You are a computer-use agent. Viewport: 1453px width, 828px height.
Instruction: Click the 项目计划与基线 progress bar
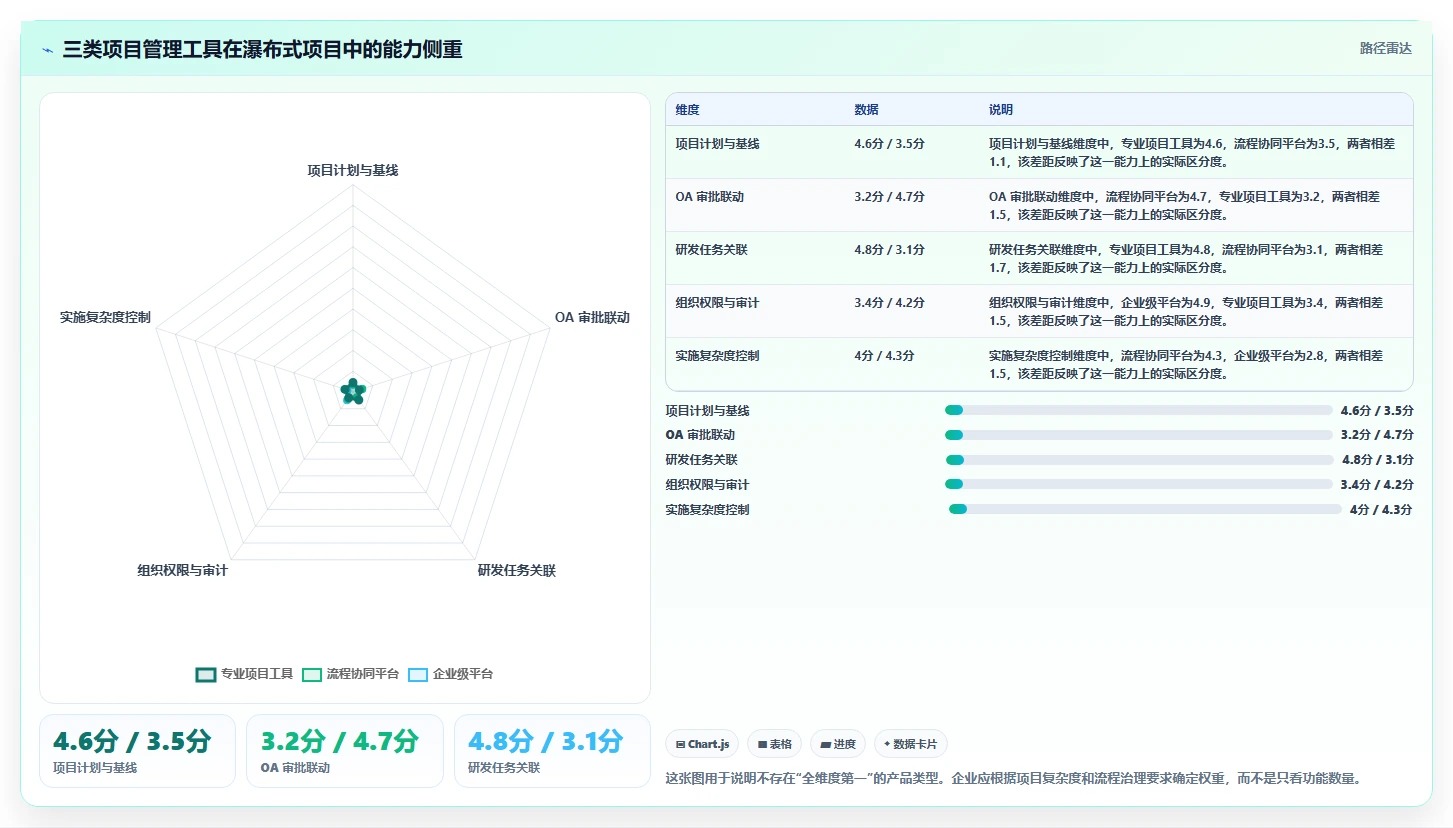click(1138, 410)
